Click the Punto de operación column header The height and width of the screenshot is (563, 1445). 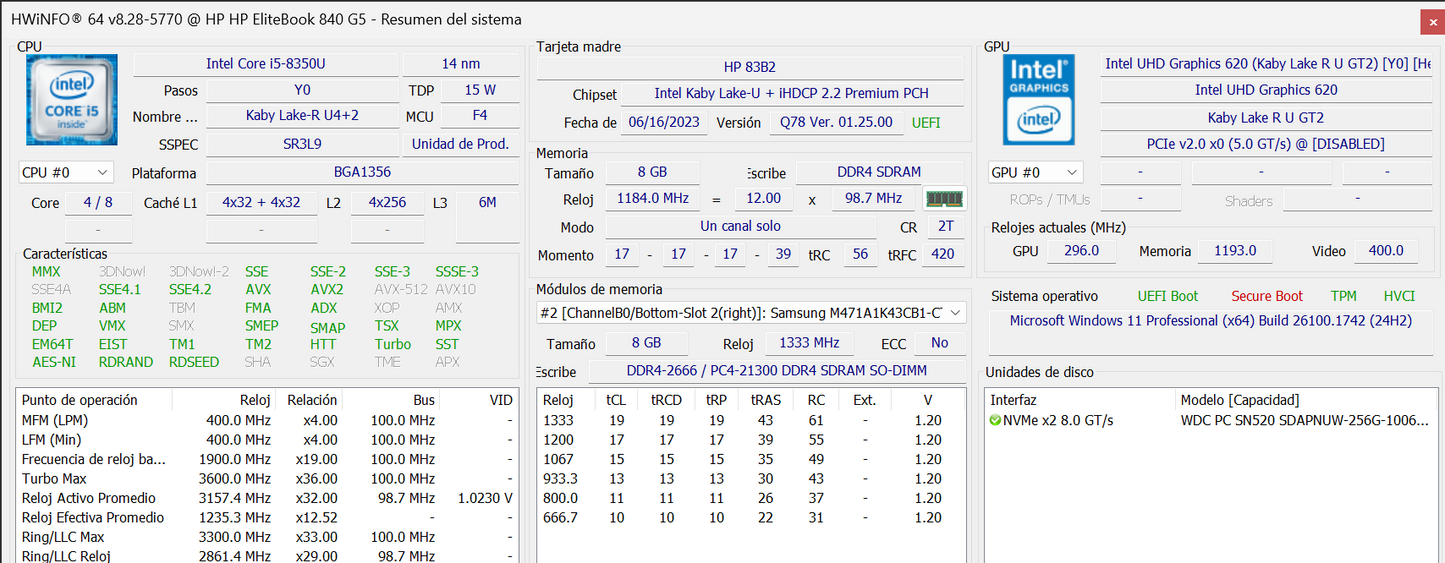(95, 400)
